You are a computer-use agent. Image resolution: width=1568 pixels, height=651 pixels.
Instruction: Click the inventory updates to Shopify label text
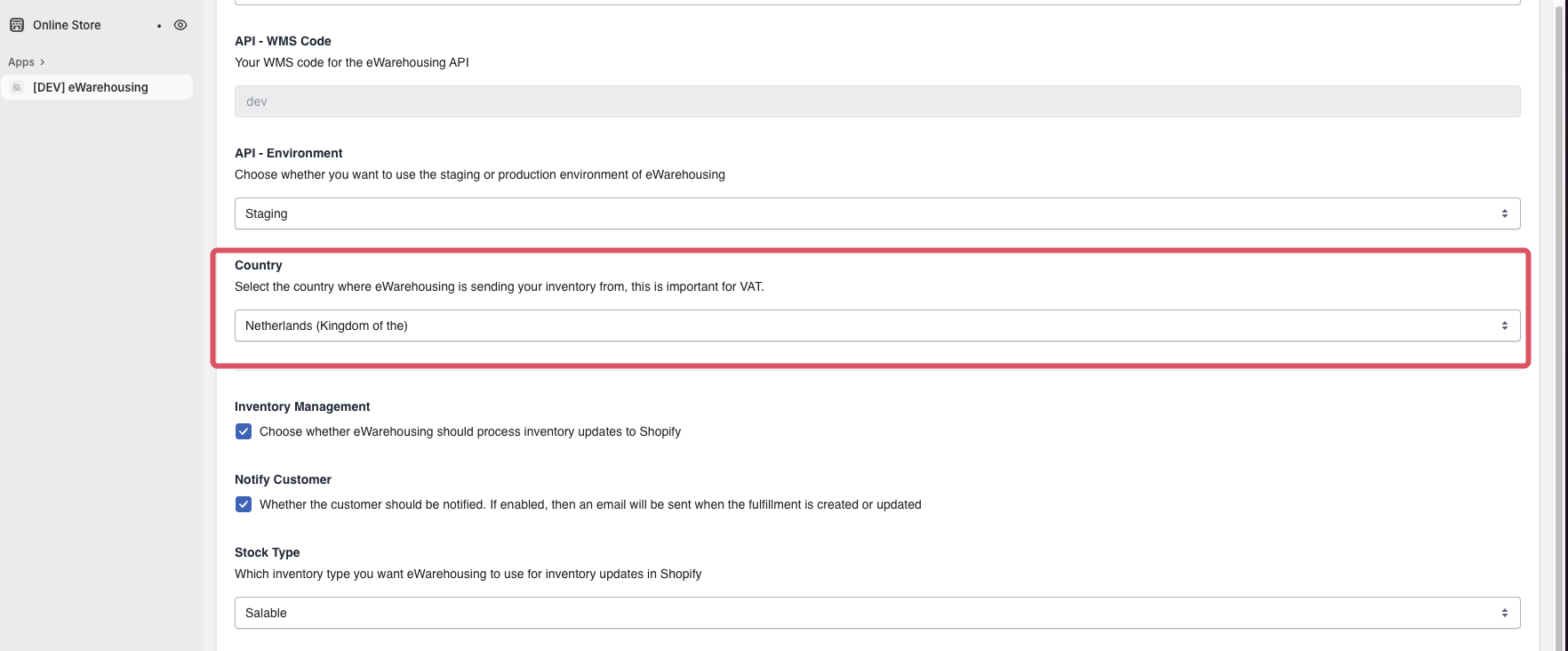pos(469,431)
